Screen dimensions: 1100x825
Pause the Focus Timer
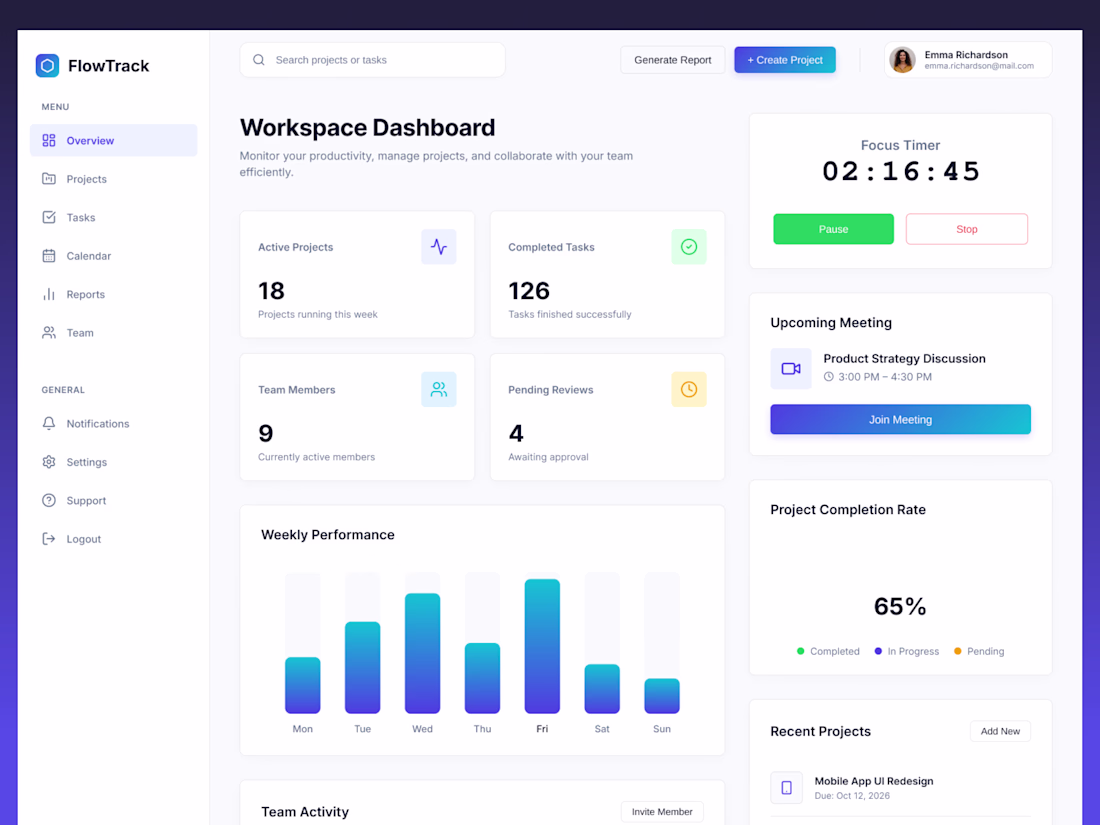[833, 229]
